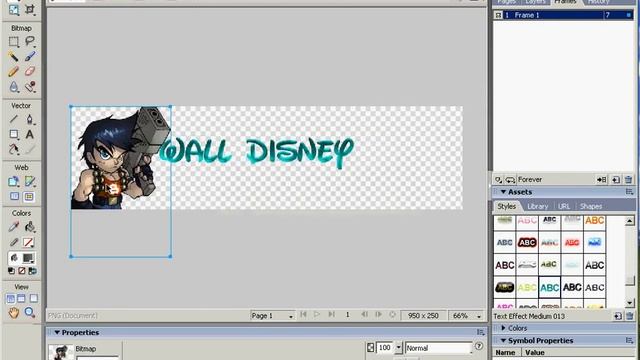Activate the Text tool
The width and height of the screenshot is (640, 360).
[x=30, y=134]
